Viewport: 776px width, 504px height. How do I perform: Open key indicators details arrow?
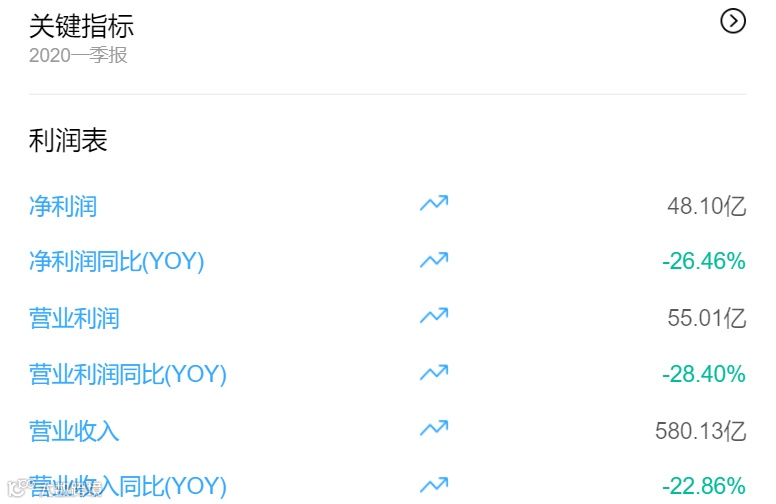[732, 21]
